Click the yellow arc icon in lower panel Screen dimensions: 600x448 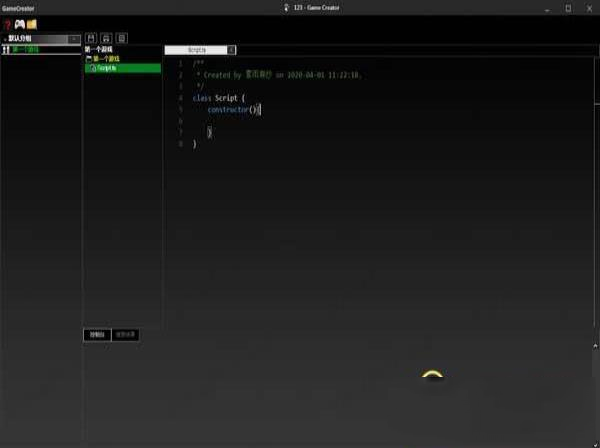pyautogui.click(x=432, y=375)
